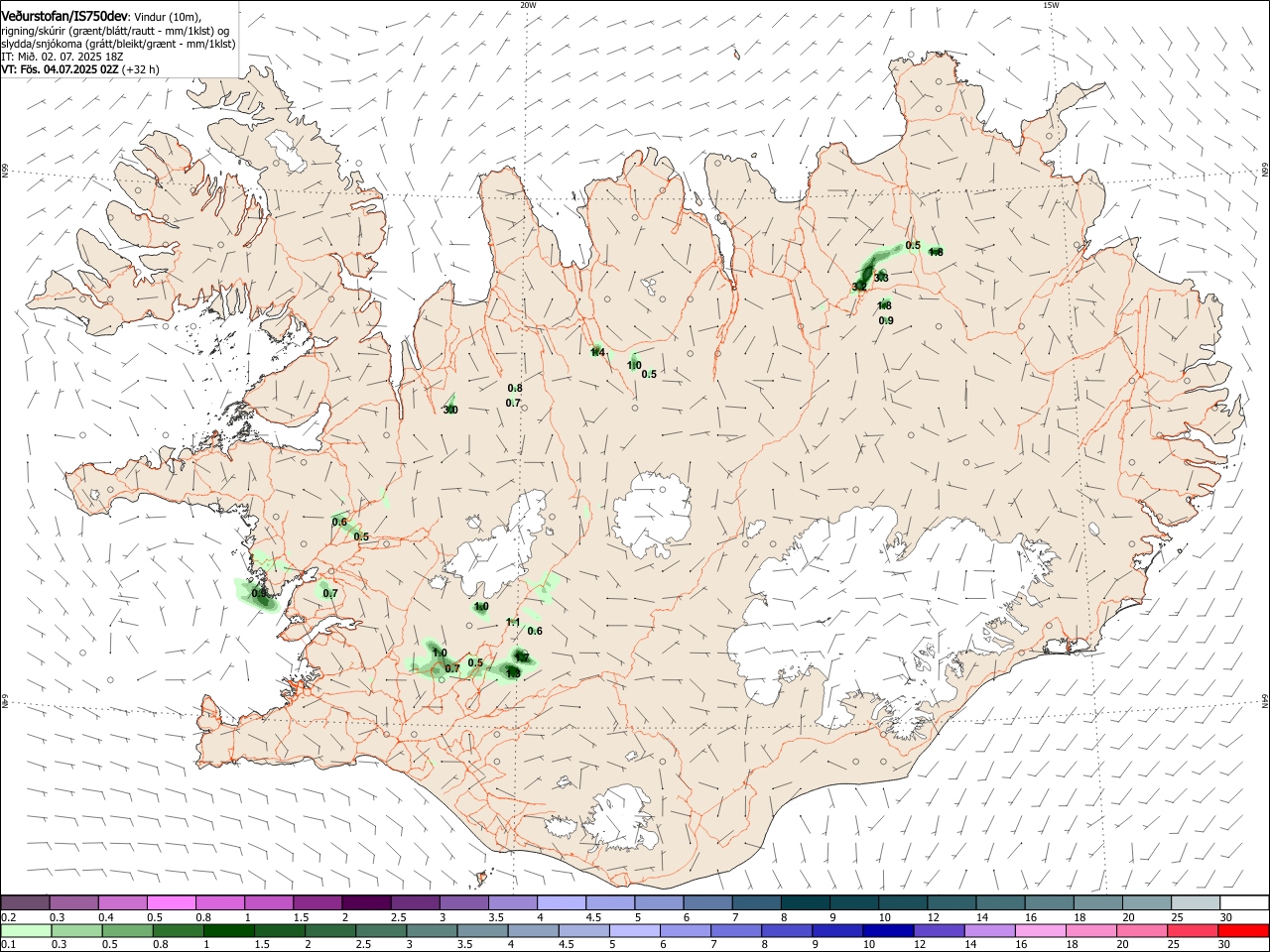Click the darkest purple swatch labeled 2 in upper legend
The height and width of the screenshot is (952, 1270).
(x=366, y=903)
